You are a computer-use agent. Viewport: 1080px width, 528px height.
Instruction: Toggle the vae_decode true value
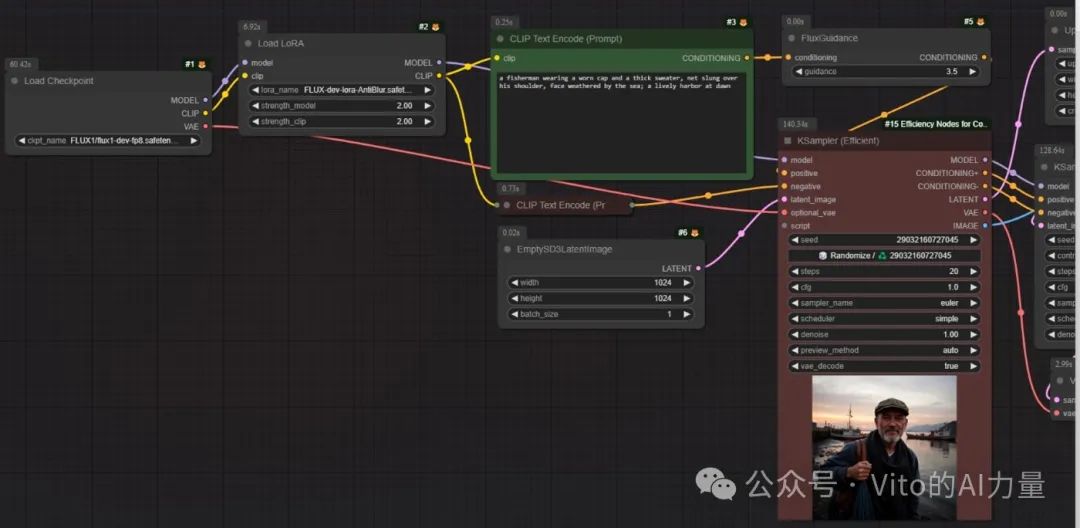click(x=884, y=366)
